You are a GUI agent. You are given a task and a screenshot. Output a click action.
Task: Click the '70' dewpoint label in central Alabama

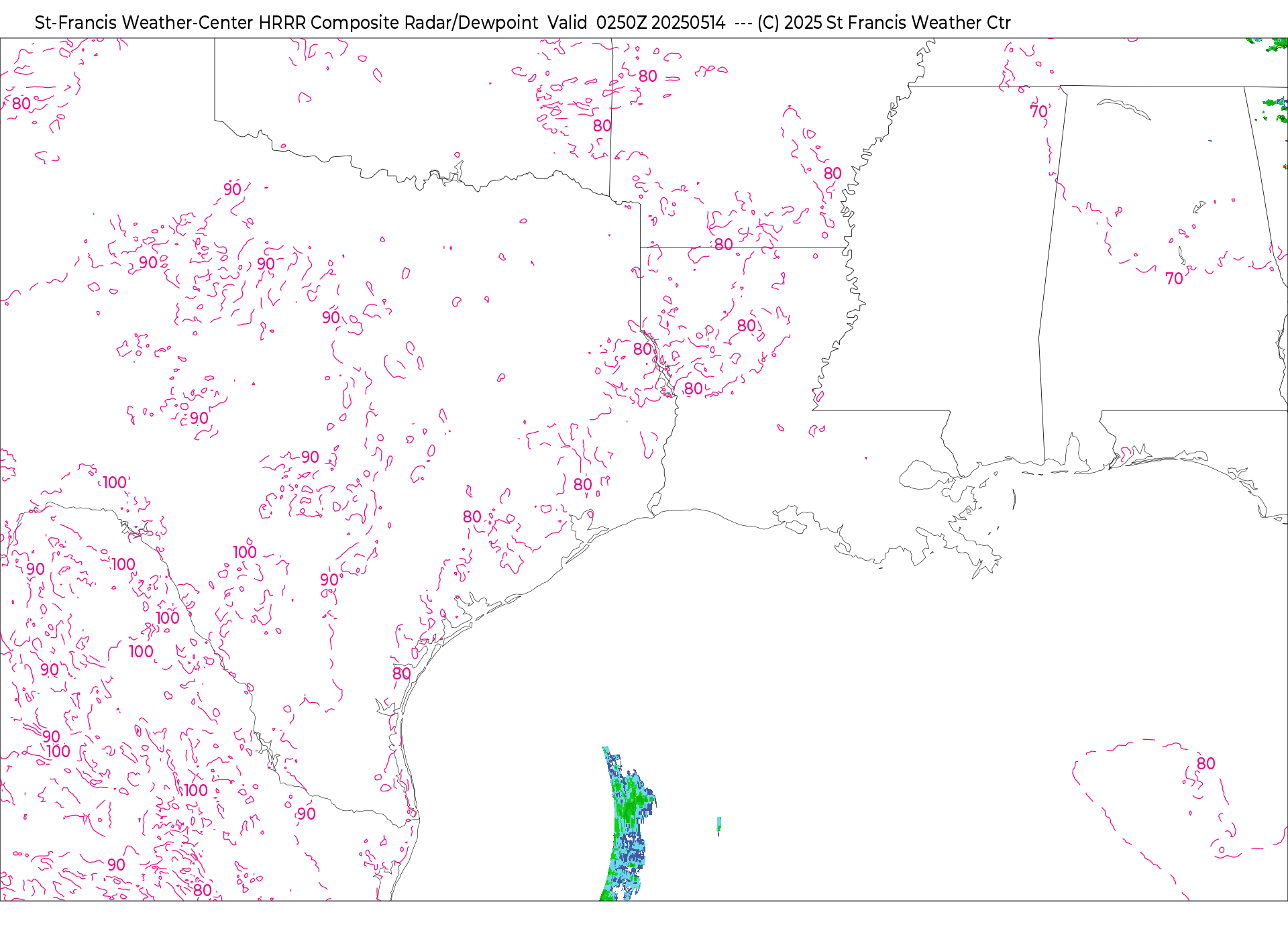pos(1174,278)
